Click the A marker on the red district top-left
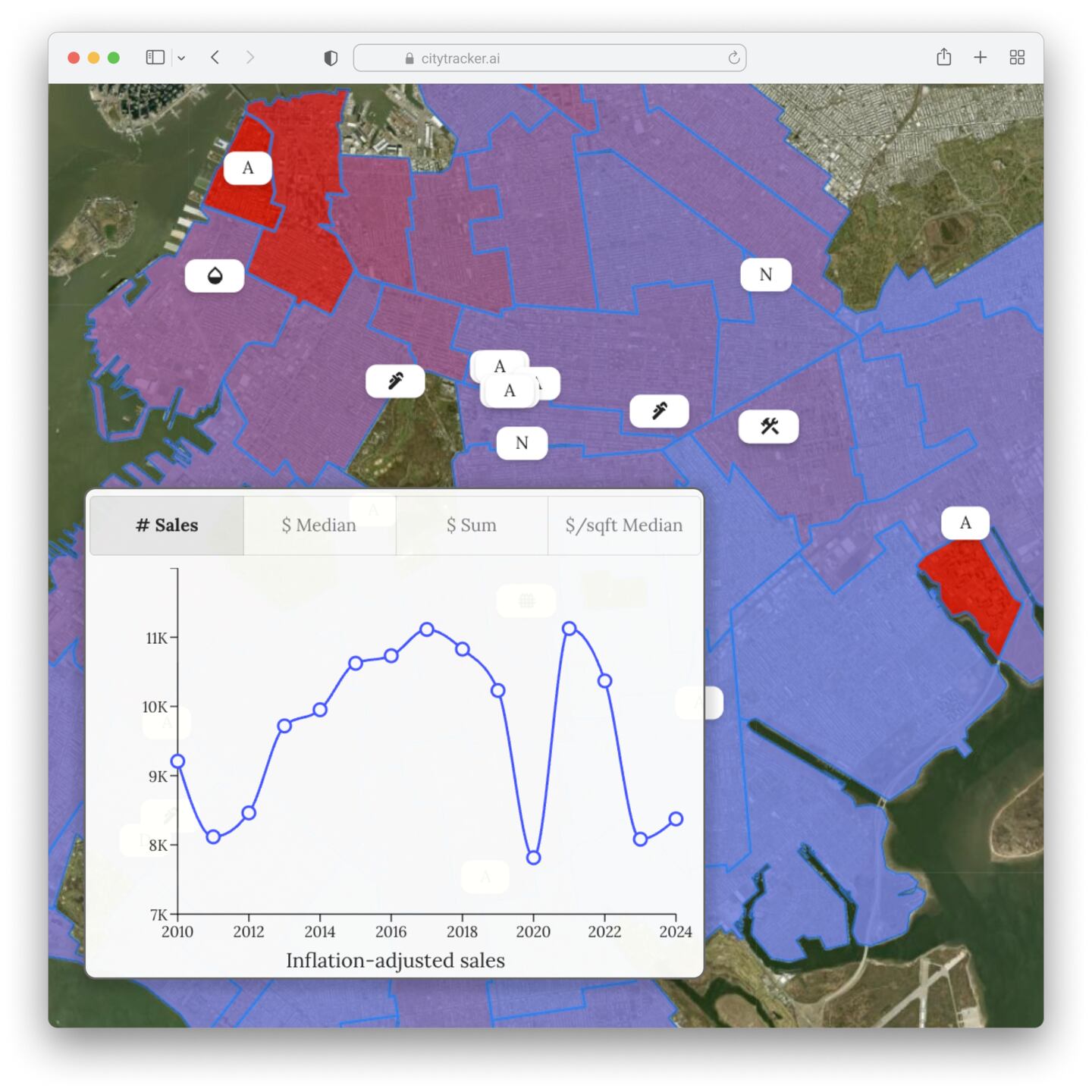 [246, 167]
